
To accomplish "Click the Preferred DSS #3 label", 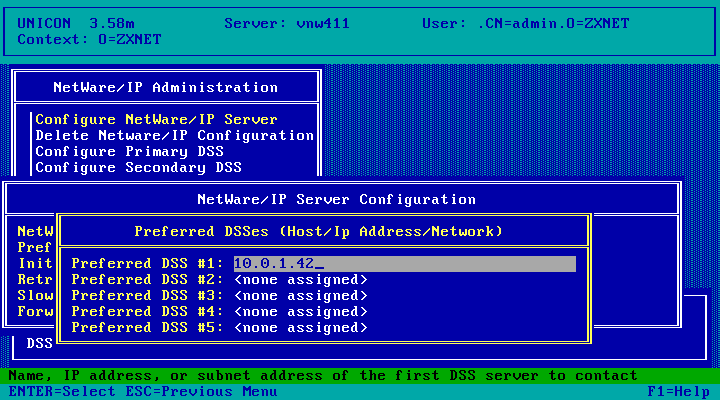I will (147, 296).
